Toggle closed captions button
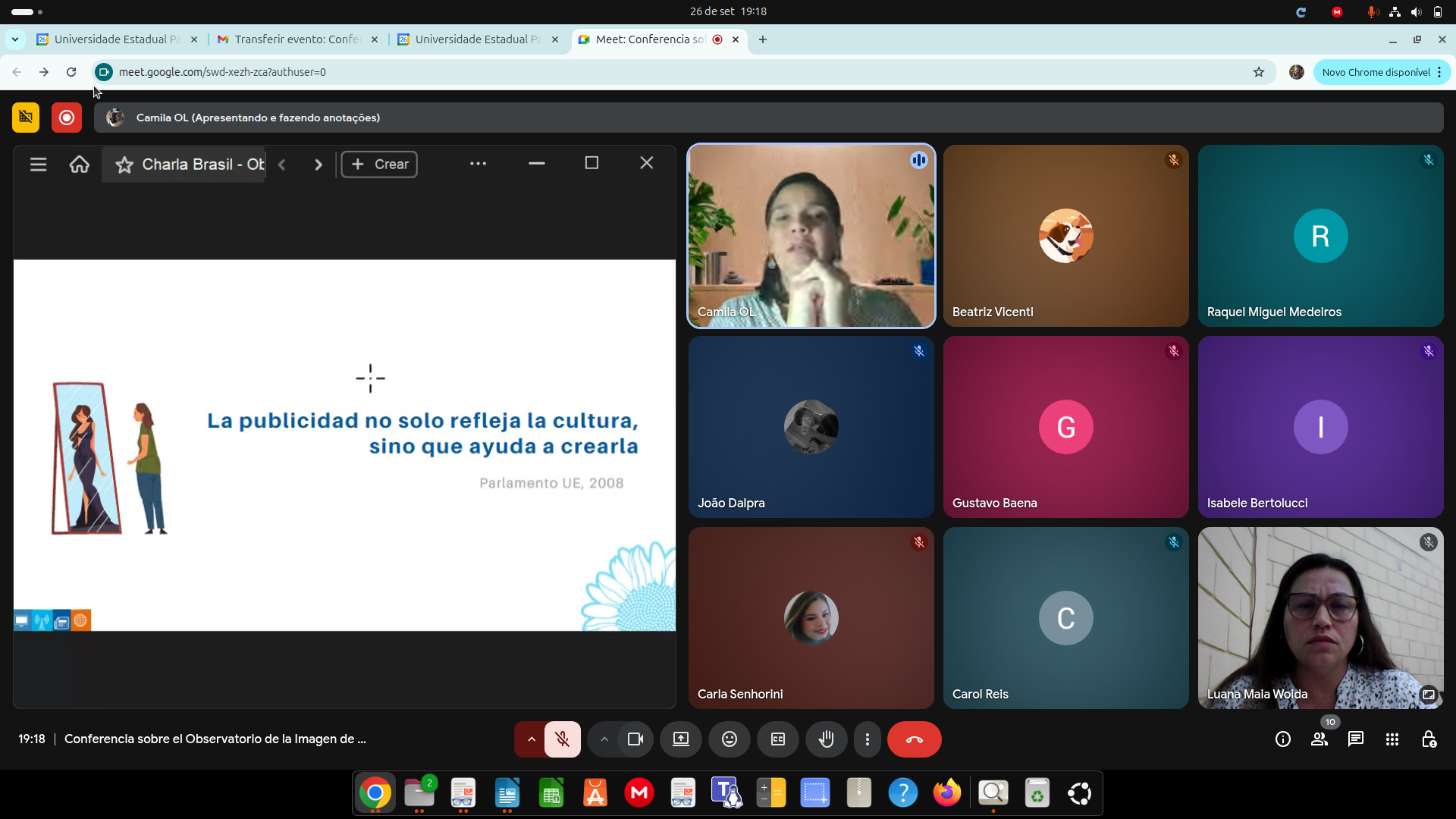This screenshot has width=1456, height=819. (777, 739)
